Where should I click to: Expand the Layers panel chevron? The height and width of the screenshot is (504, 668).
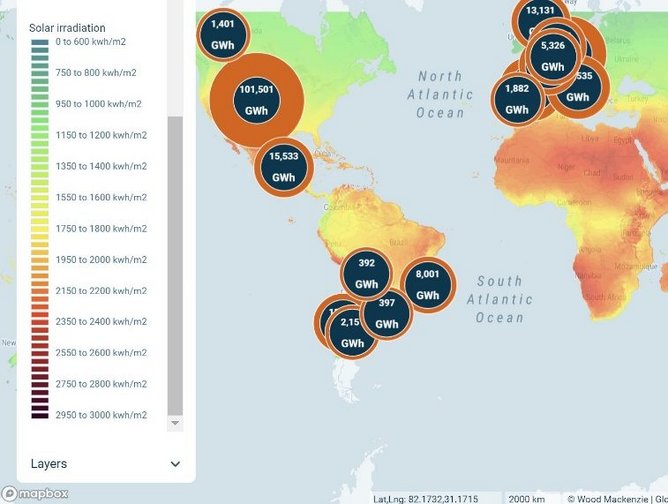coord(176,464)
